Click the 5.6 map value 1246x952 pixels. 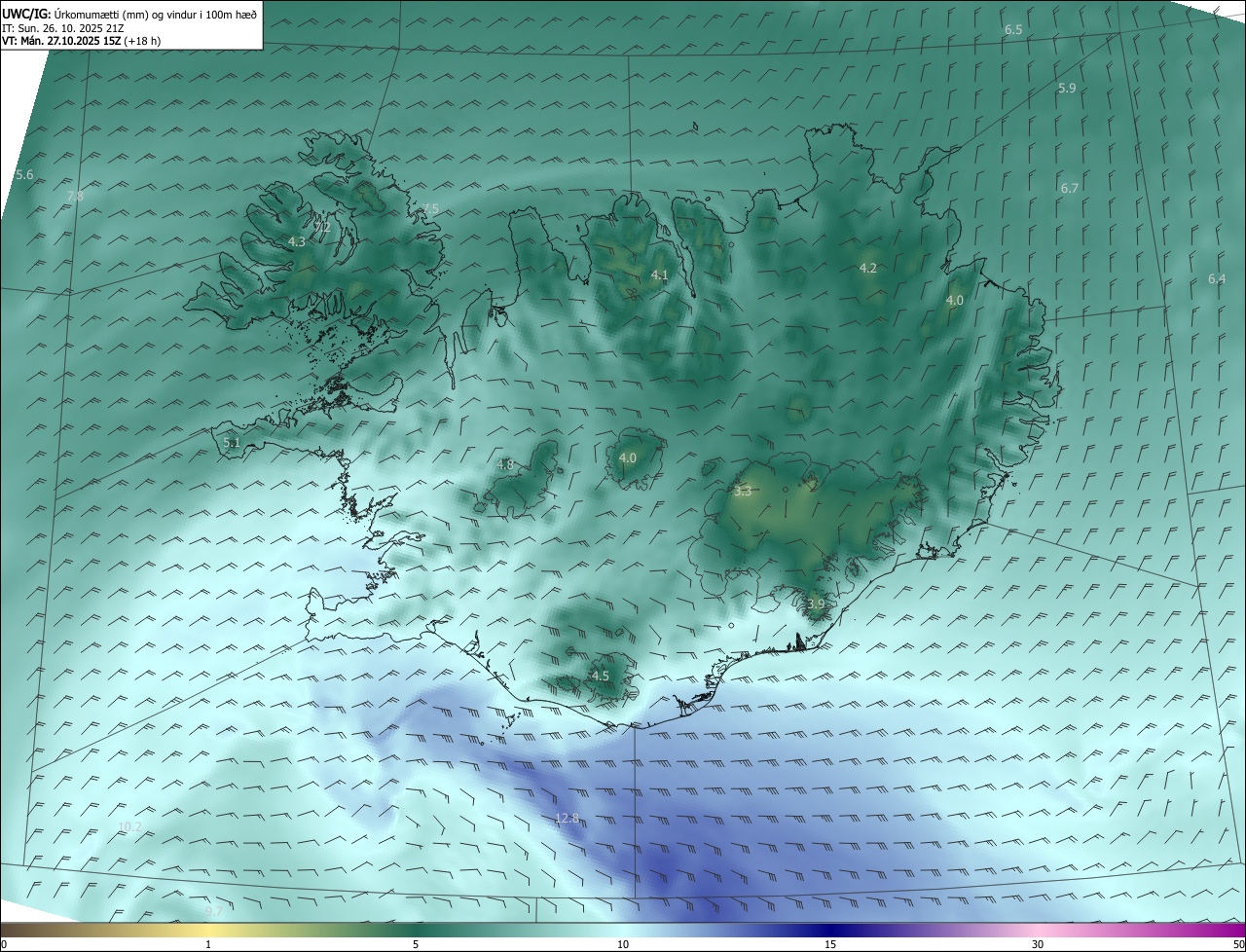coord(24,175)
